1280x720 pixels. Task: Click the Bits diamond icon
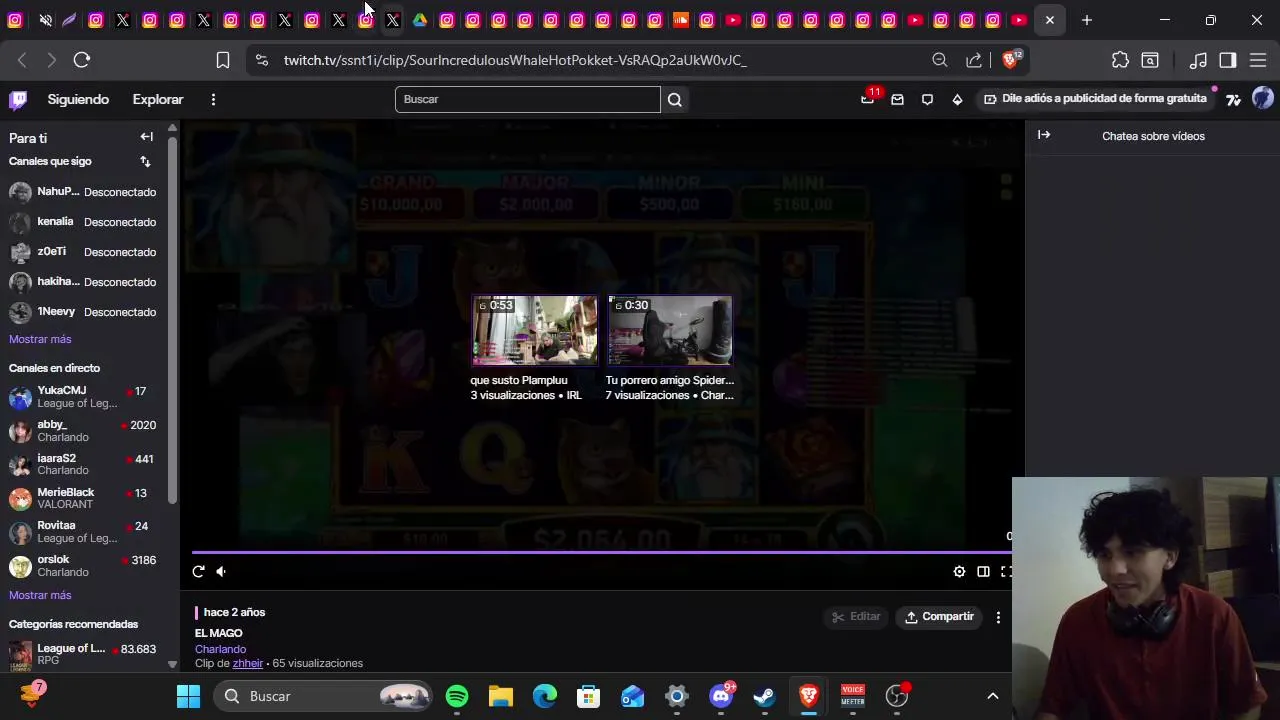[957, 99]
